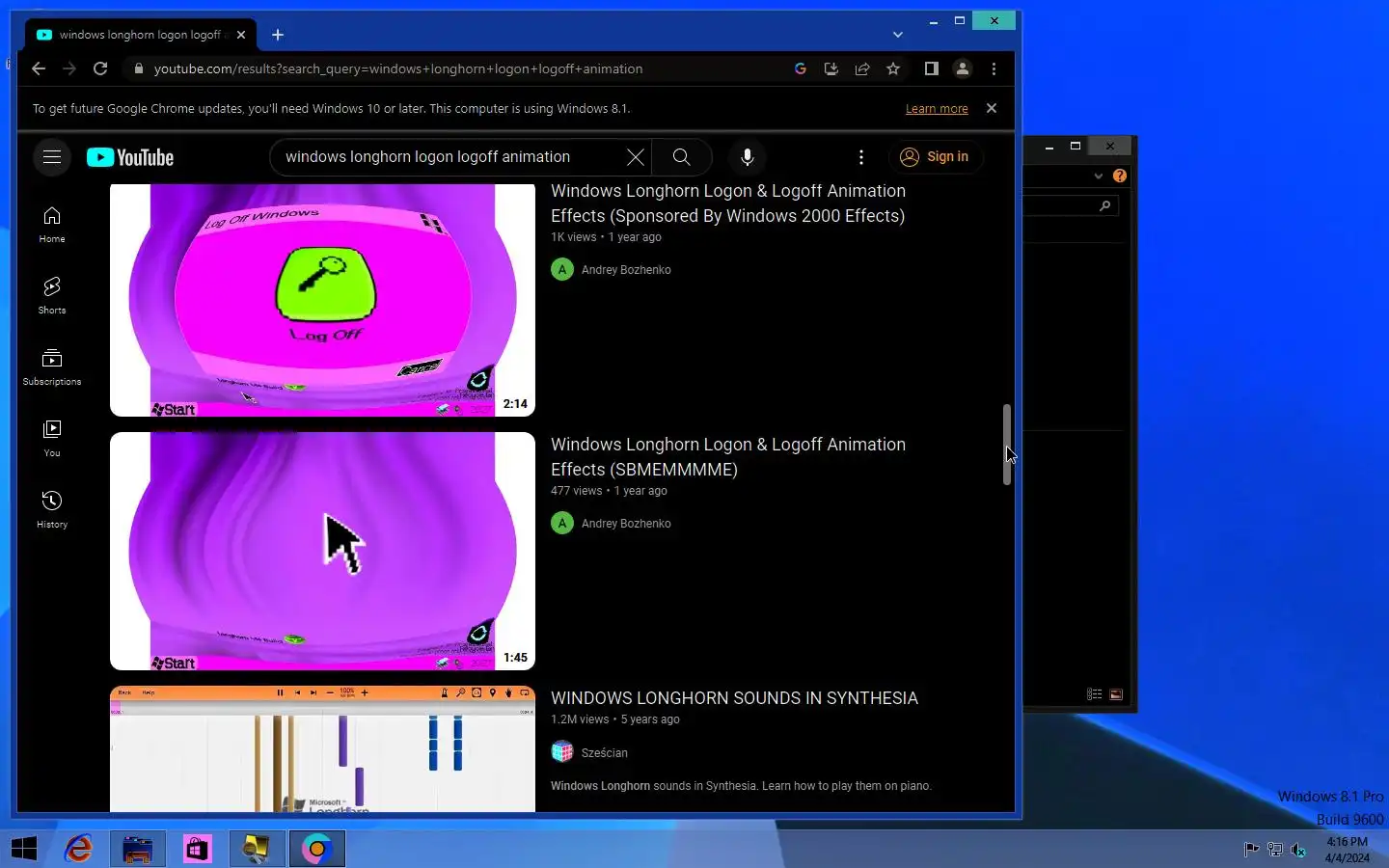Open Andrey Bozhenko channel on 1K views video

pyautogui.click(x=626, y=270)
